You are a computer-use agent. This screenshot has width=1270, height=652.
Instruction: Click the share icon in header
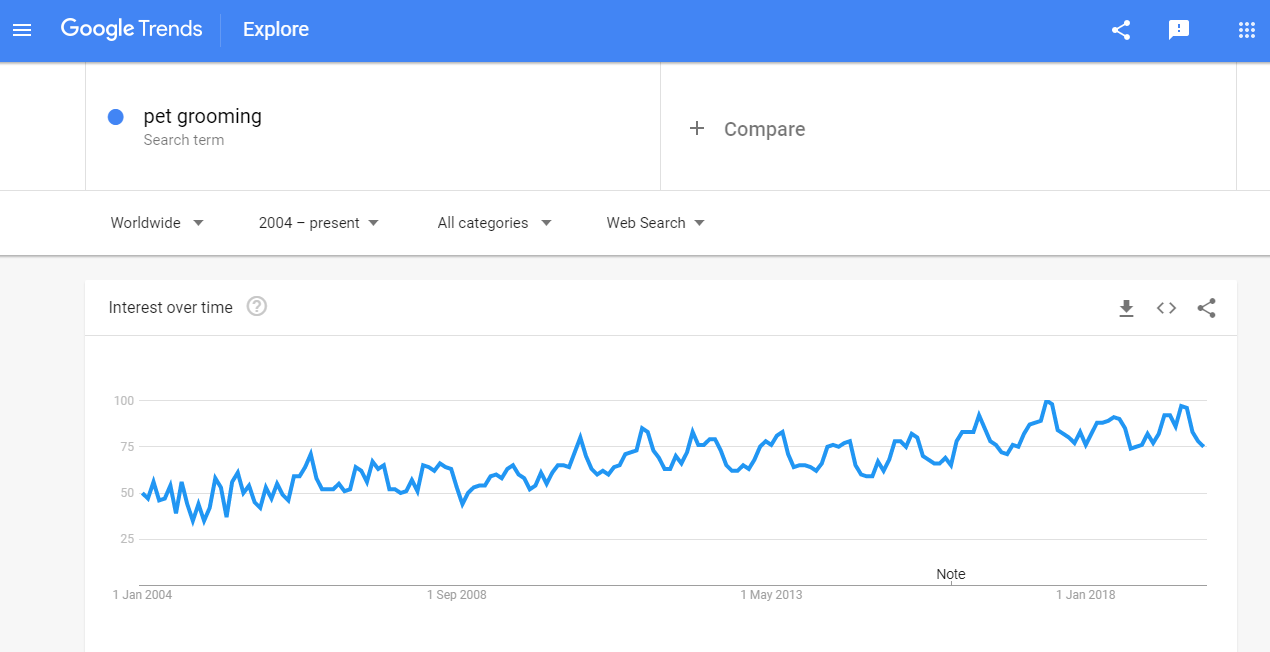[x=1121, y=30]
